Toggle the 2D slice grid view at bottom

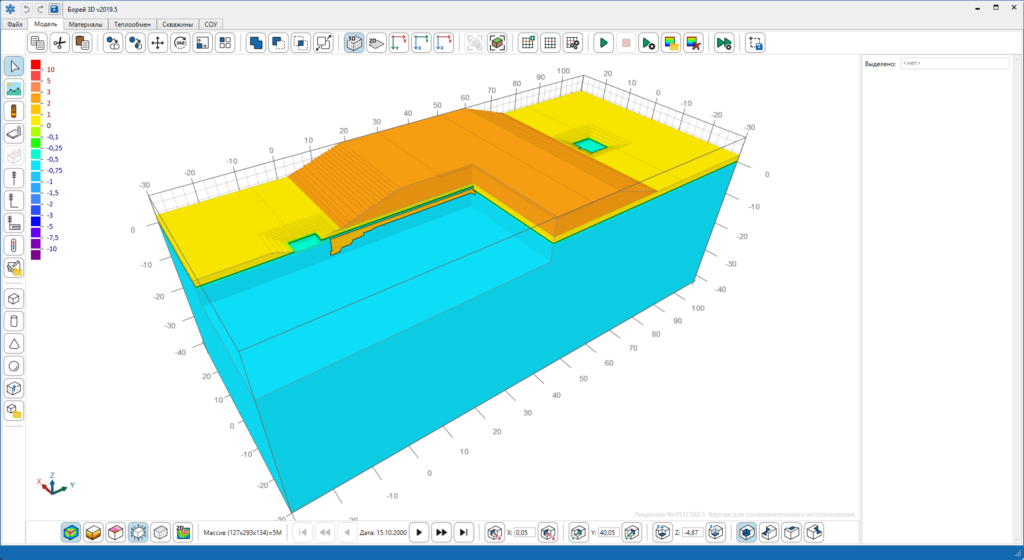point(183,533)
